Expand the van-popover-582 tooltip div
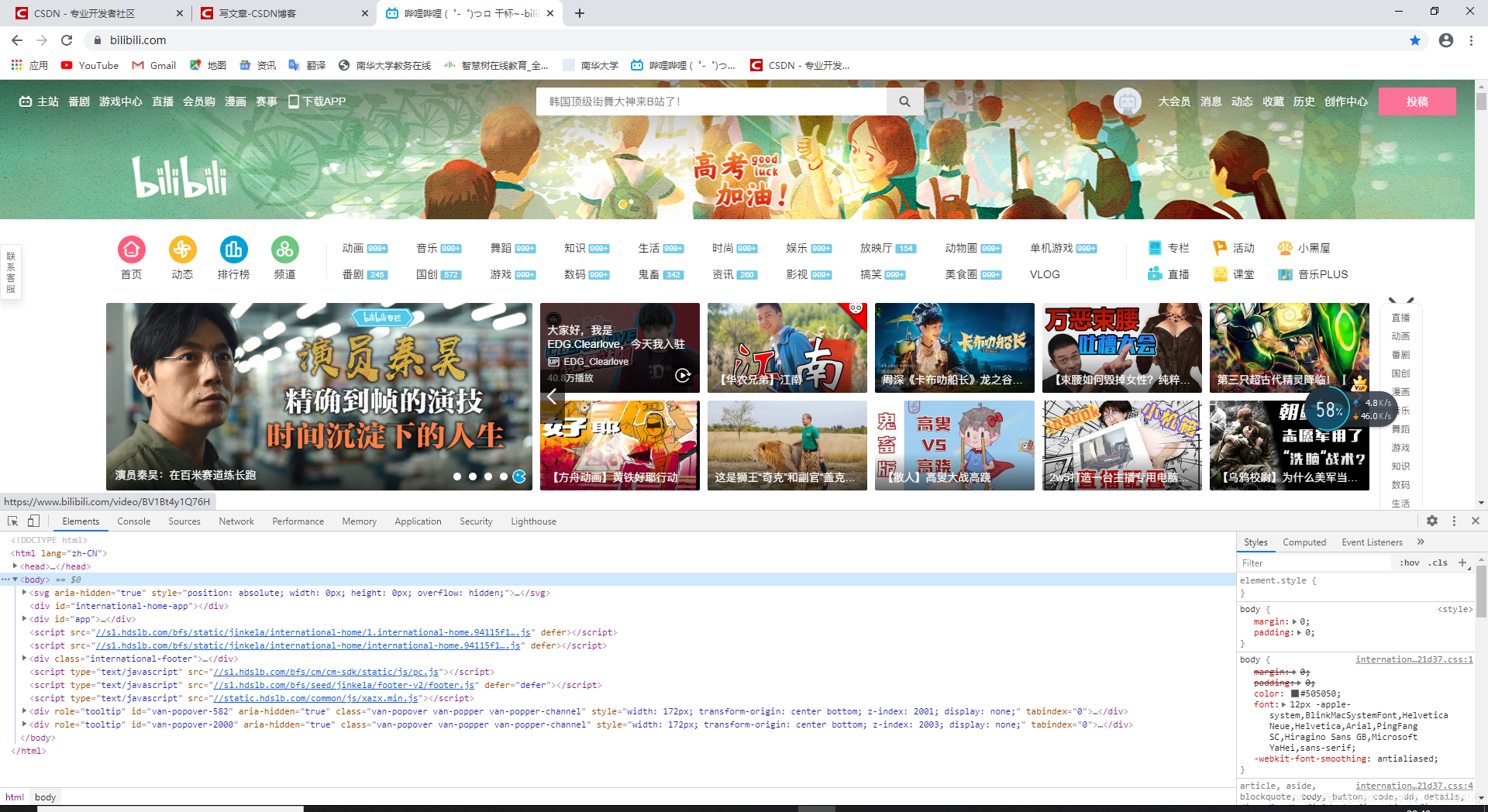Image resolution: width=1488 pixels, height=812 pixels. (x=25, y=711)
